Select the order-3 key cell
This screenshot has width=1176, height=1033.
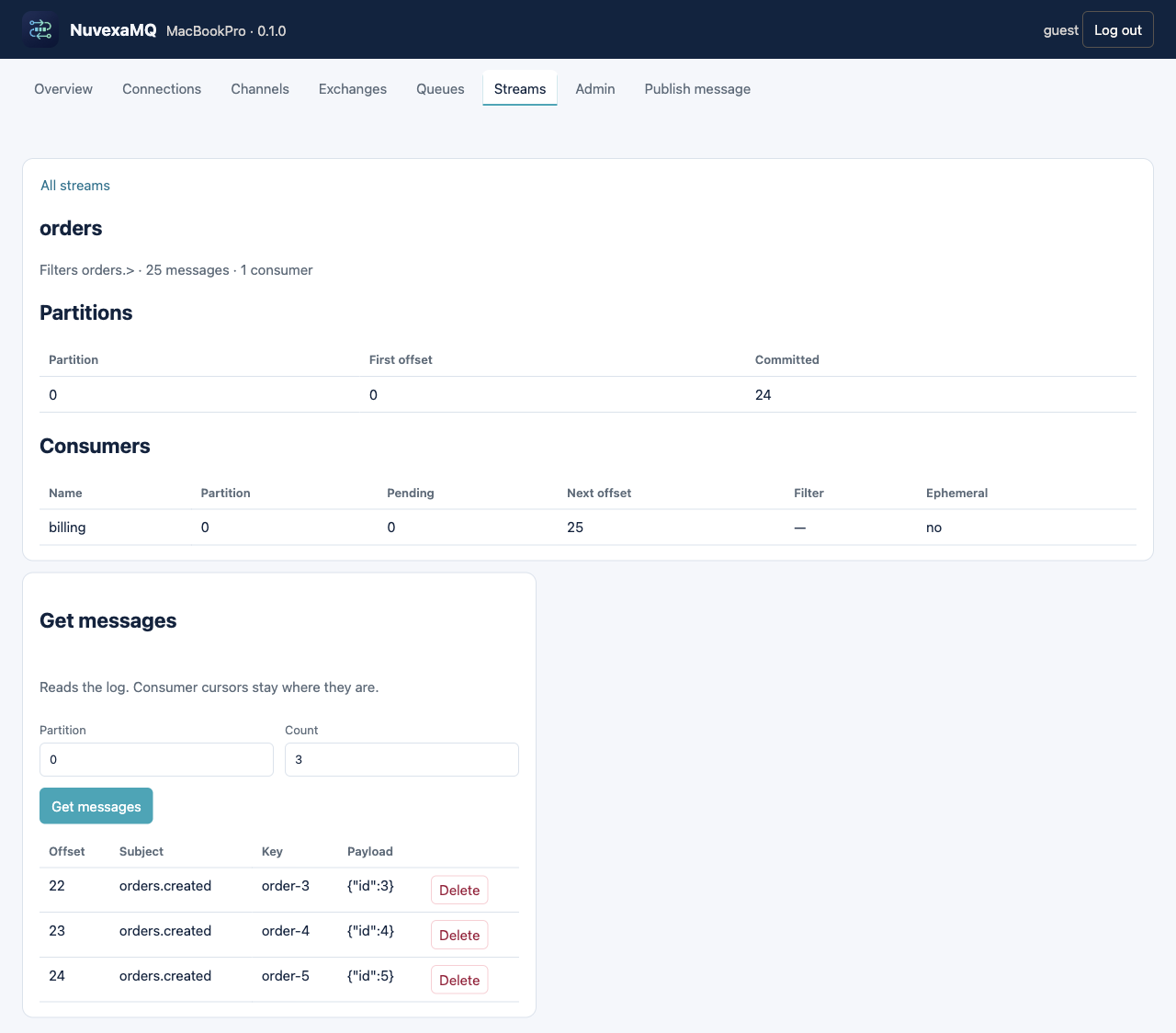[x=286, y=886]
